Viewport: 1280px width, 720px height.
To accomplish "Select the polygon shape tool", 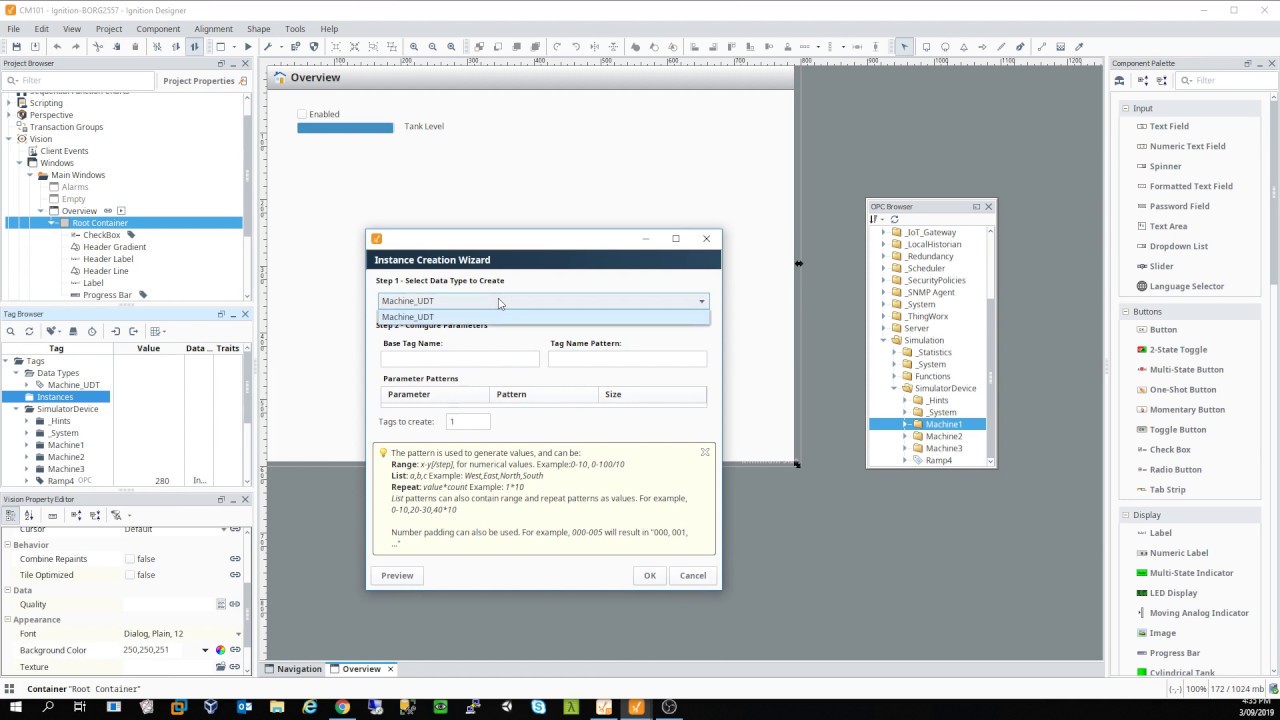I will 963,46.
